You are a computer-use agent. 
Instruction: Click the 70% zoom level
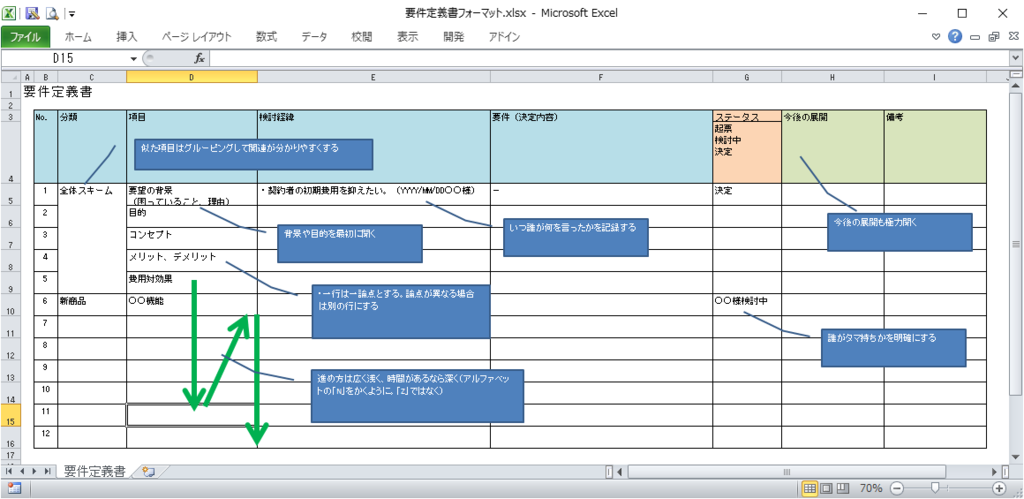pyautogui.click(x=871, y=489)
